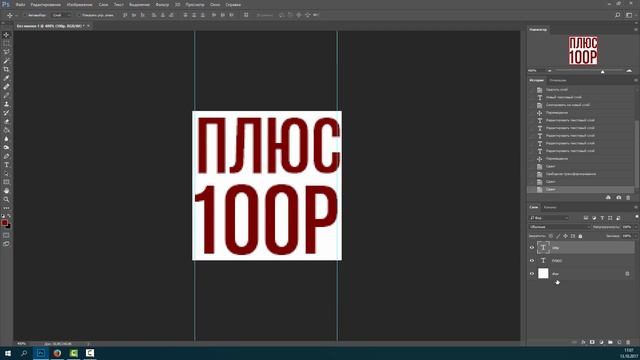This screenshot has height=360, width=640.
Task: Select the Hand tool
Action: click(6, 191)
